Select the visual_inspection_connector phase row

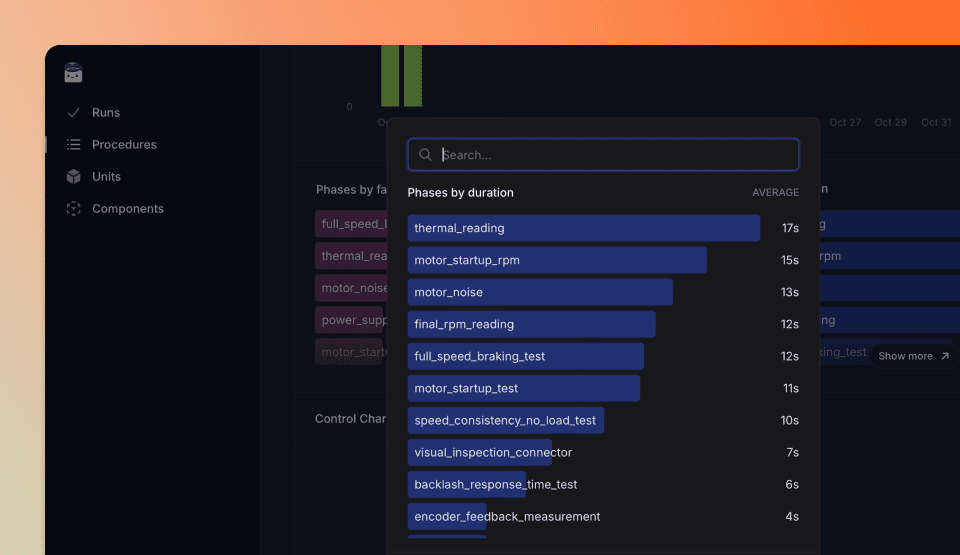coord(603,452)
